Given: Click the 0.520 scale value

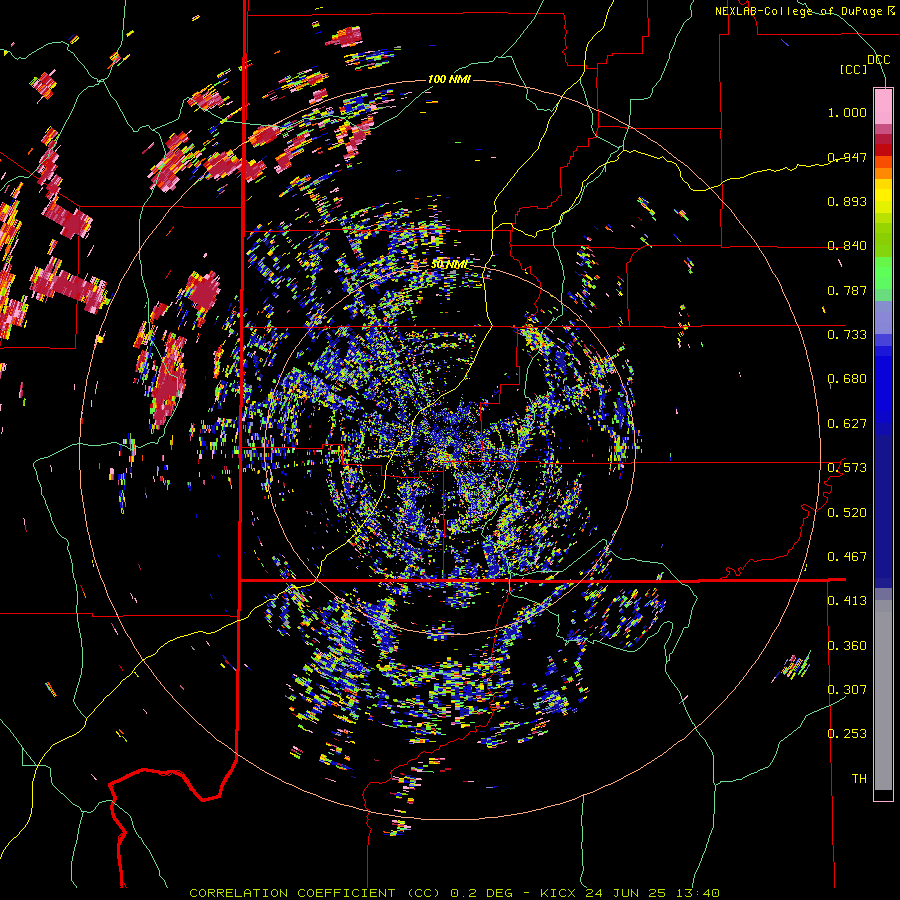Looking at the screenshot, I should 847,513.
